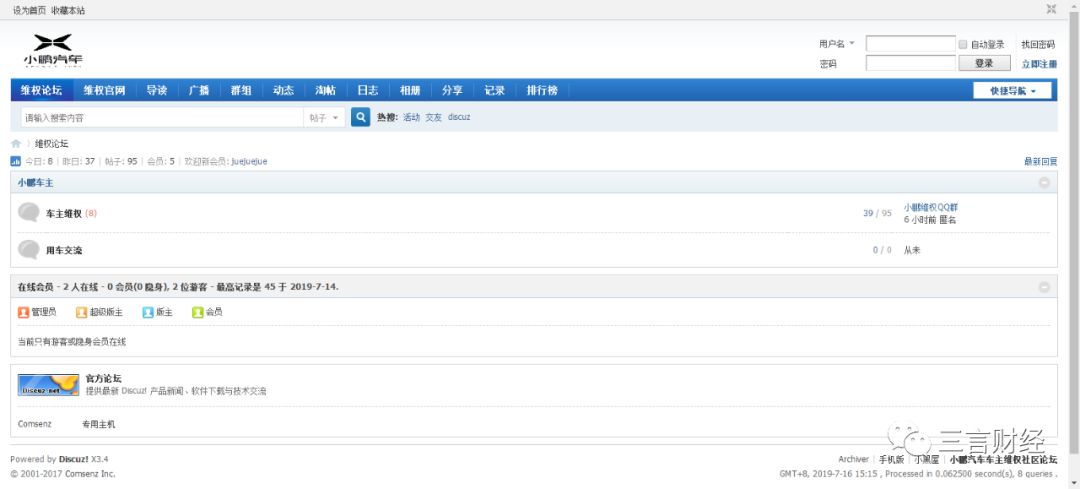Open the 快捷导航 dropdown menu

(x=1012, y=90)
